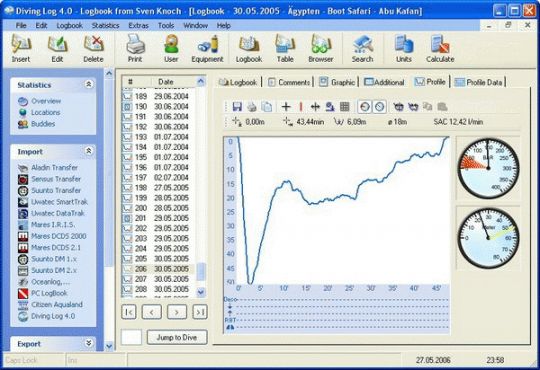The height and width of the screenshot is (370, 540).
Task: Click the Aladin Transfer import icon
Action: 23,168
